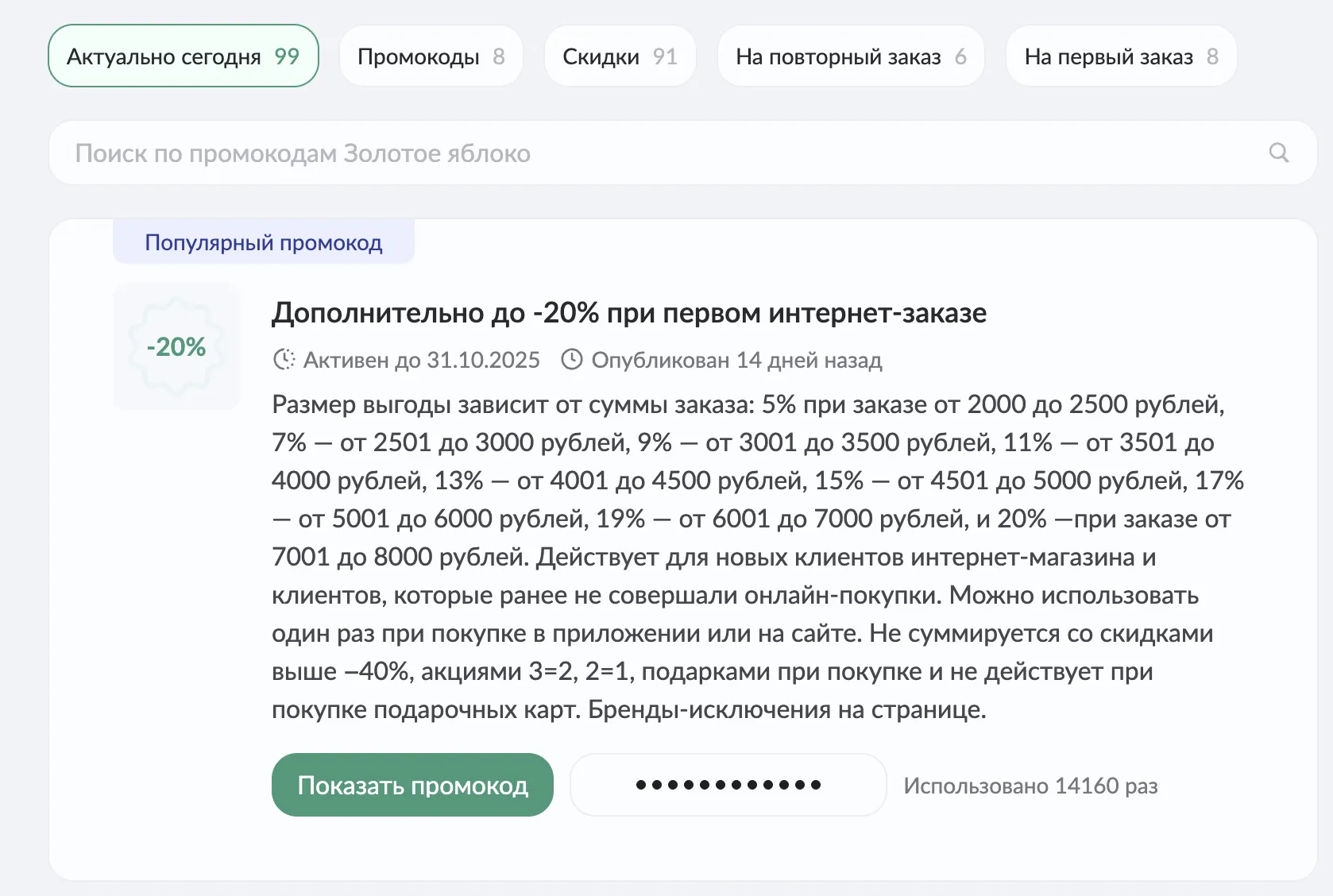Click the 99 count on Актуально сегодня
Screen dimensions: 1333x896
point(287,56)
